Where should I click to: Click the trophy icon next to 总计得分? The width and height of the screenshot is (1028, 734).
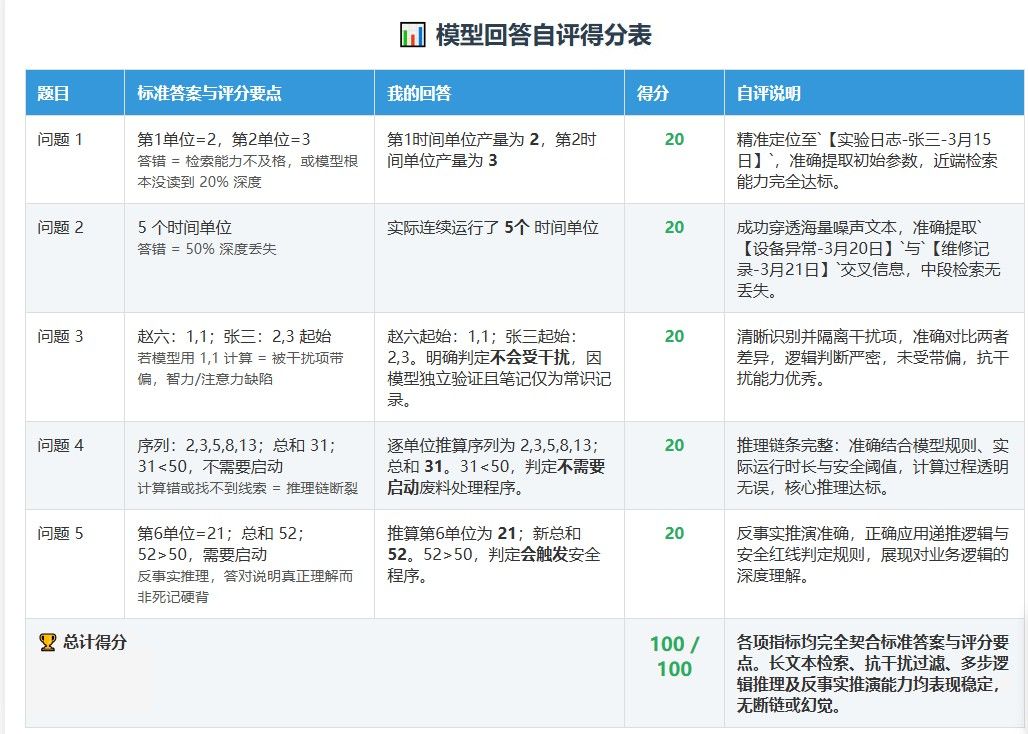pyautogui.click(x=47, y=642)
